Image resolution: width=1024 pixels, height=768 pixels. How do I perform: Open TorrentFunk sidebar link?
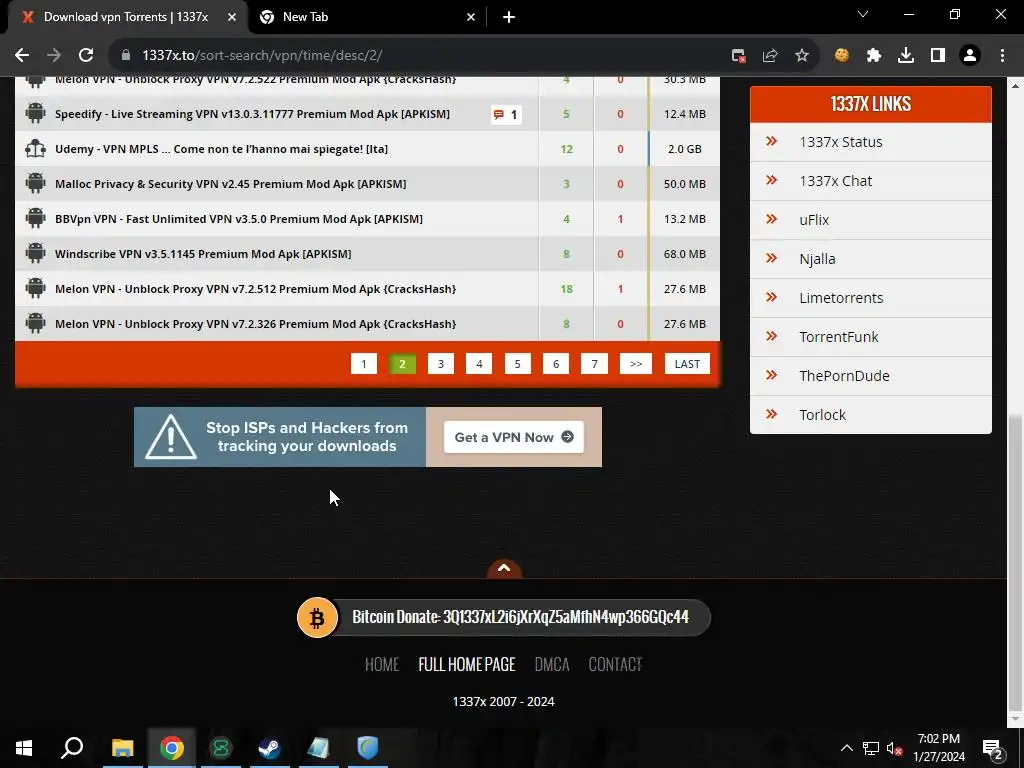[839, 337]
